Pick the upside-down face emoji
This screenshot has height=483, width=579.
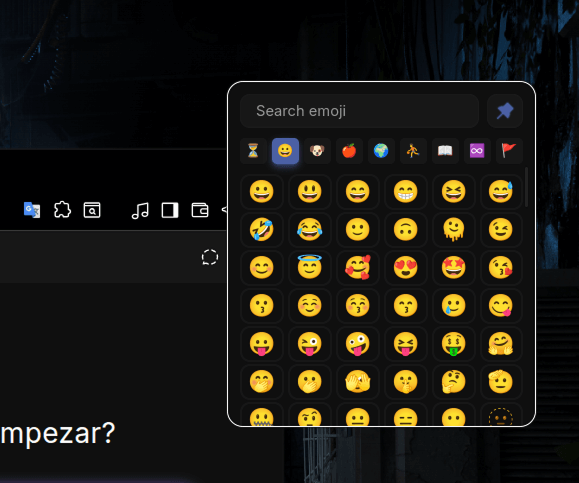pos(405,229)
